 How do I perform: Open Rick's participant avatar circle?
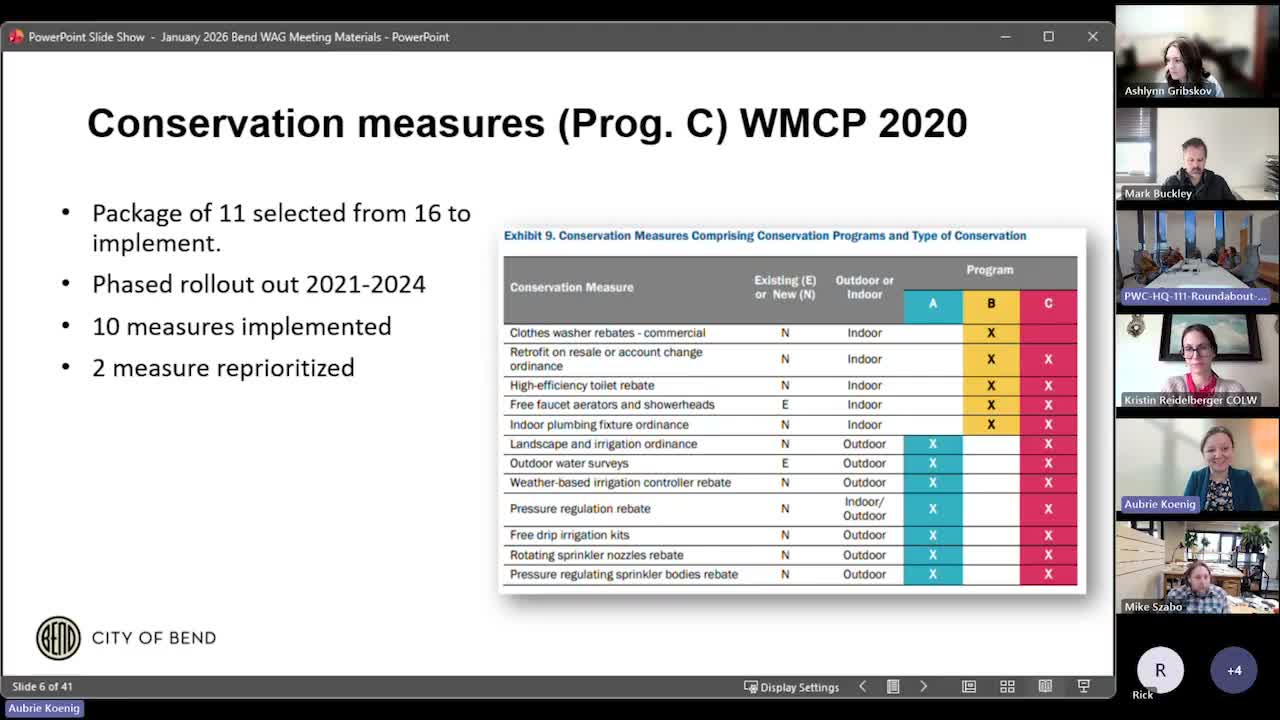coord(1160,670)
